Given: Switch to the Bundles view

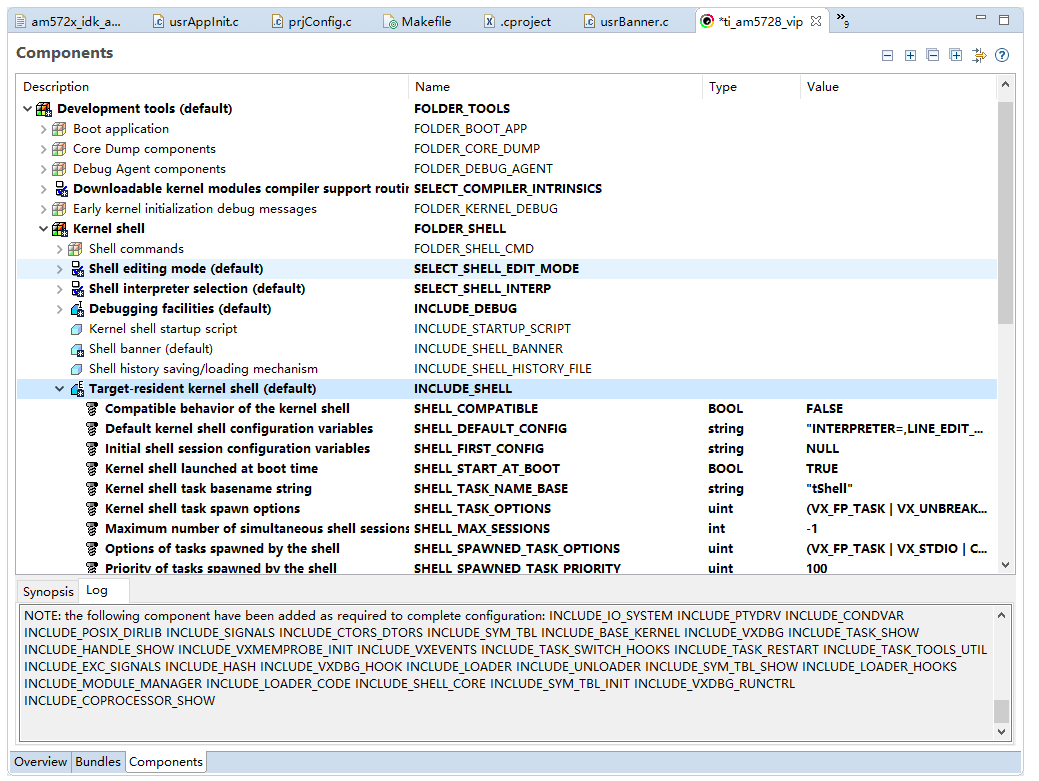Looking at the screenshot, I should (97, 762).
